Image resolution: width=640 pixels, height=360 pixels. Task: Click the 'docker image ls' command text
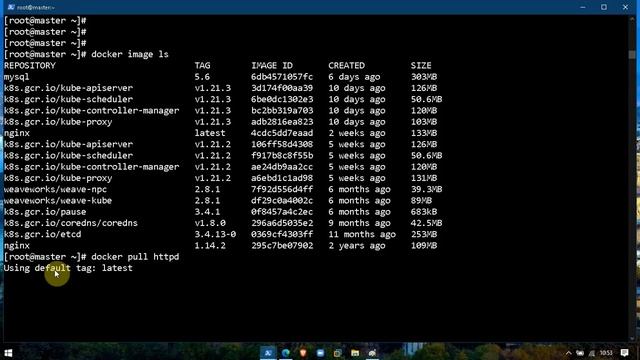click(130, 54)
